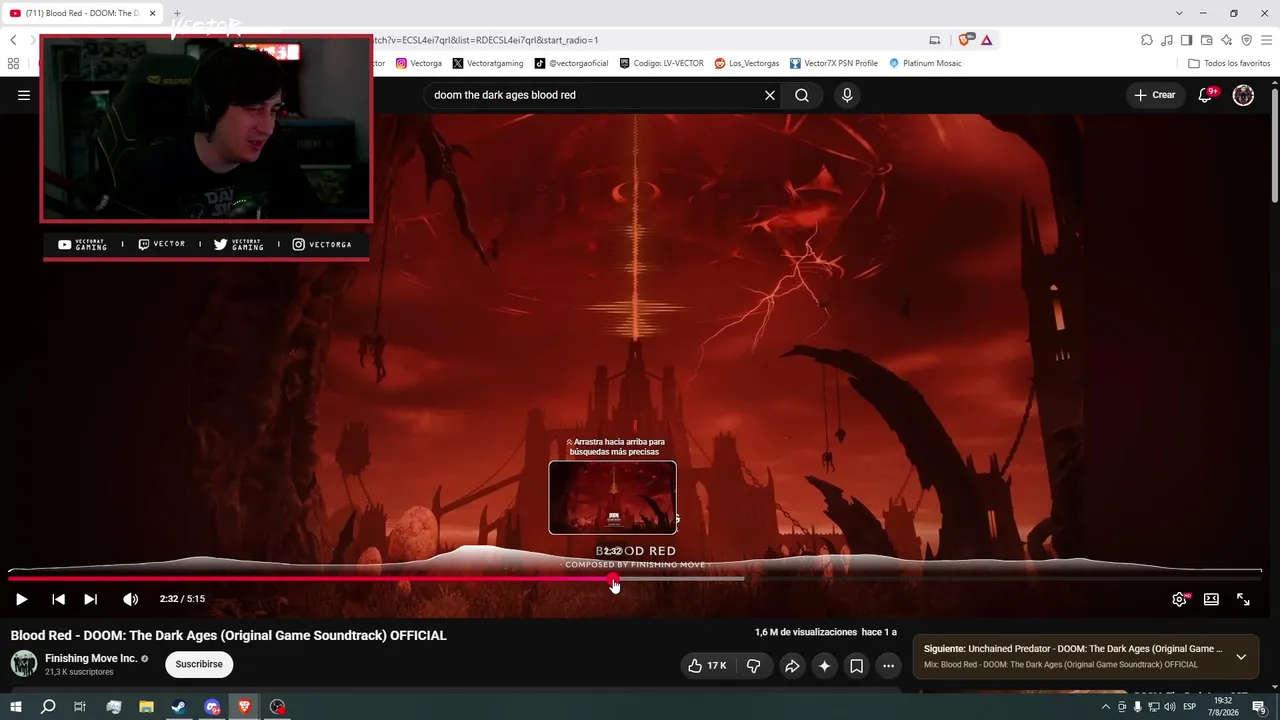Screen dimensions: 1280x720
Task: Focus the YouTube search box
Action: click(595, 95)
